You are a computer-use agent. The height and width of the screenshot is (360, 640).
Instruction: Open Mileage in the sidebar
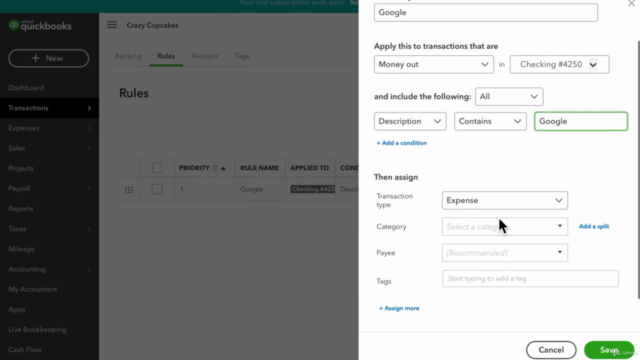pyautogui.click(x=21, y=249)
